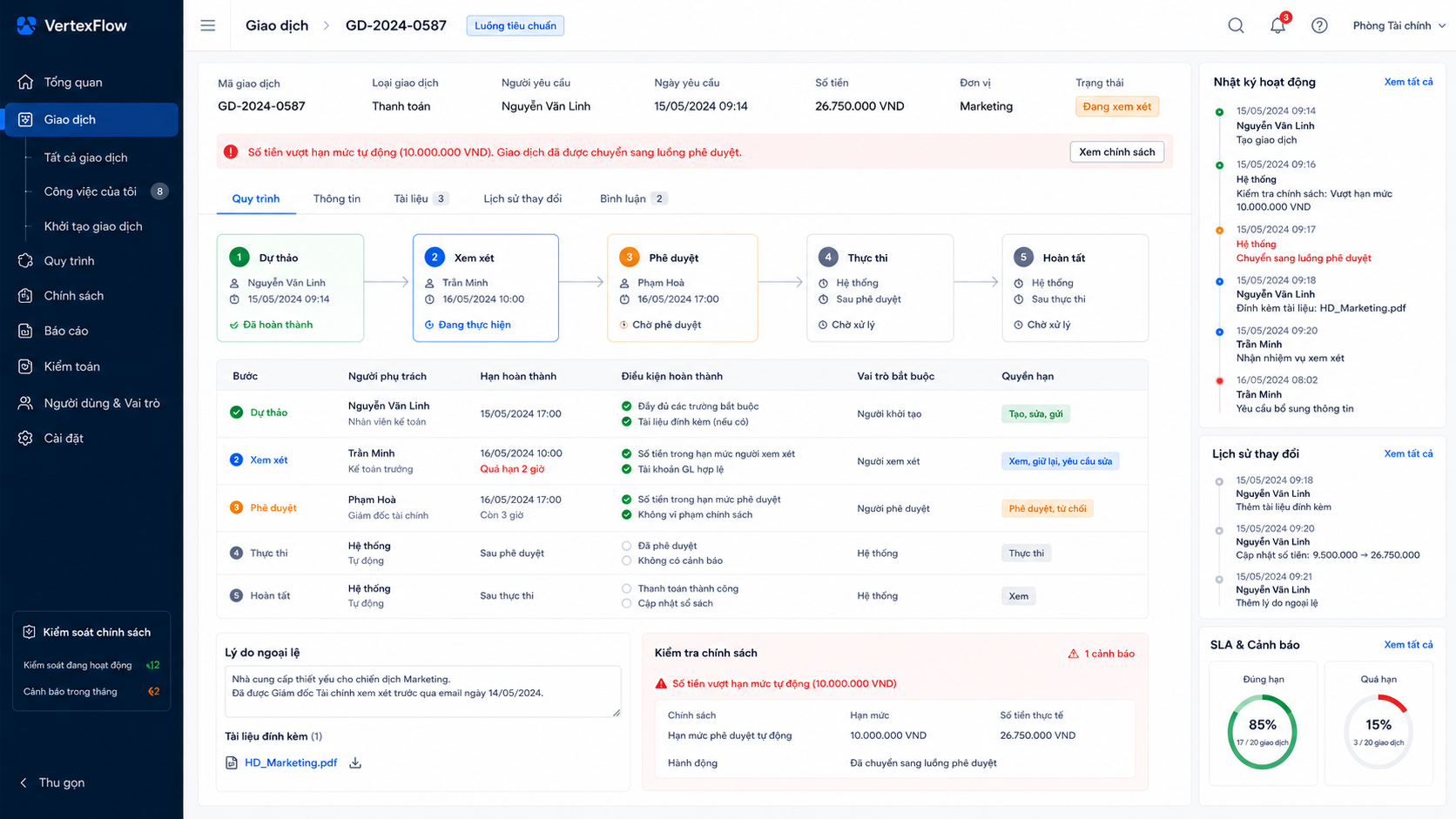1456x819 pixels.
Task: Open Xem tất cả in Nhật ký hoạt động
Action: coord(1408,82)
